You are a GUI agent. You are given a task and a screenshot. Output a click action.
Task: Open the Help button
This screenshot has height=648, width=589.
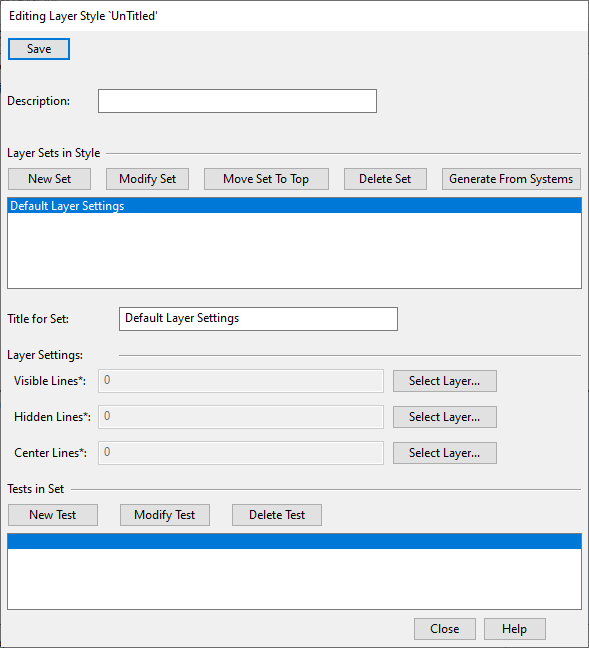[x=515, y=629]
